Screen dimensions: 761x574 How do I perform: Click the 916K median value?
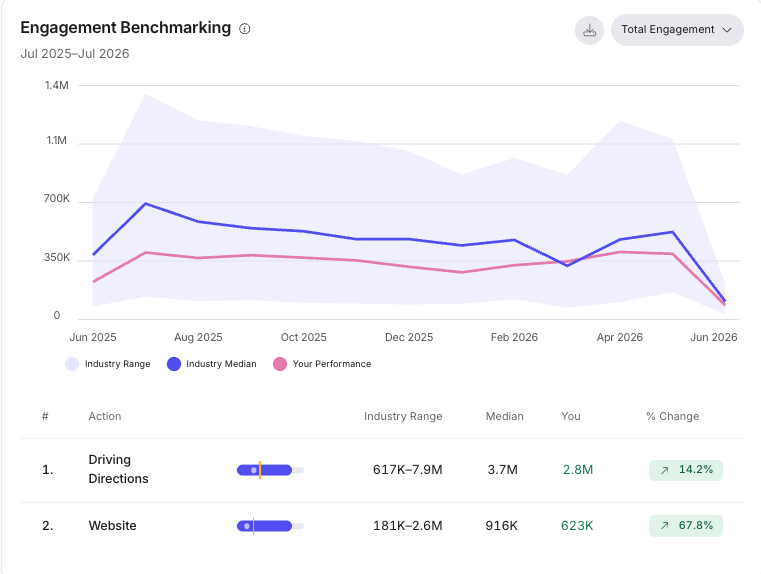pos(502,525)
